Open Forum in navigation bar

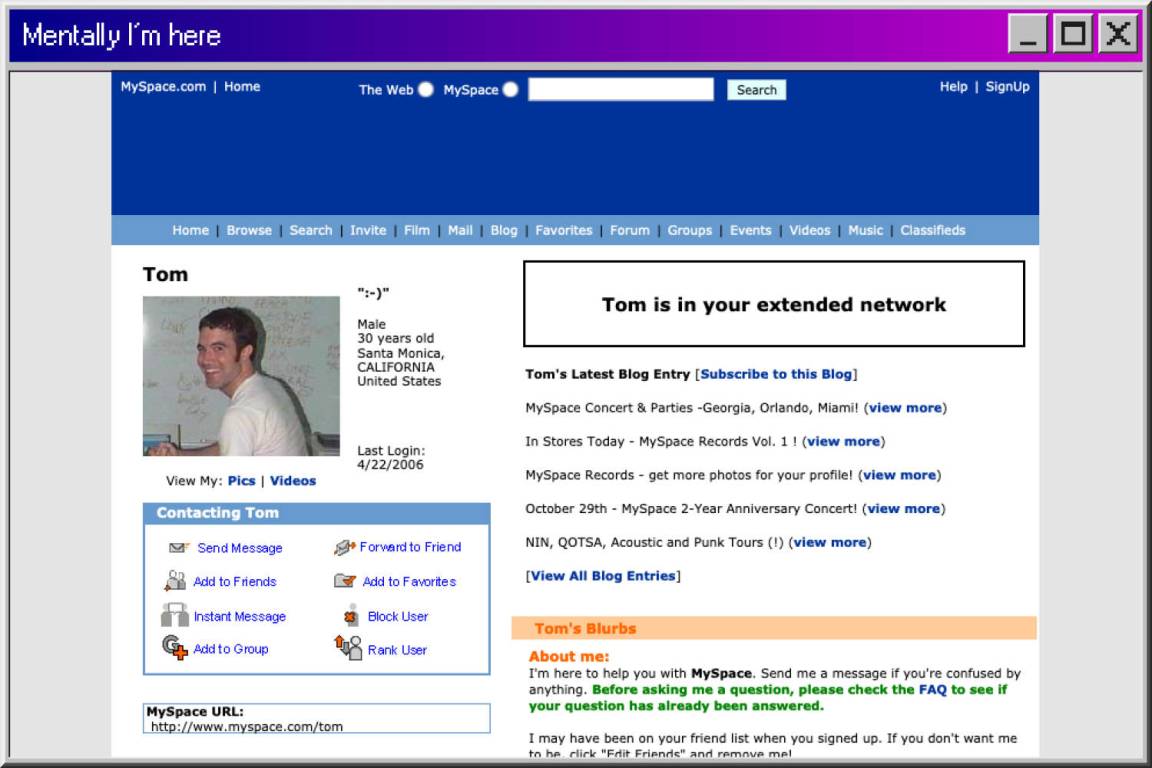[630, 230]
